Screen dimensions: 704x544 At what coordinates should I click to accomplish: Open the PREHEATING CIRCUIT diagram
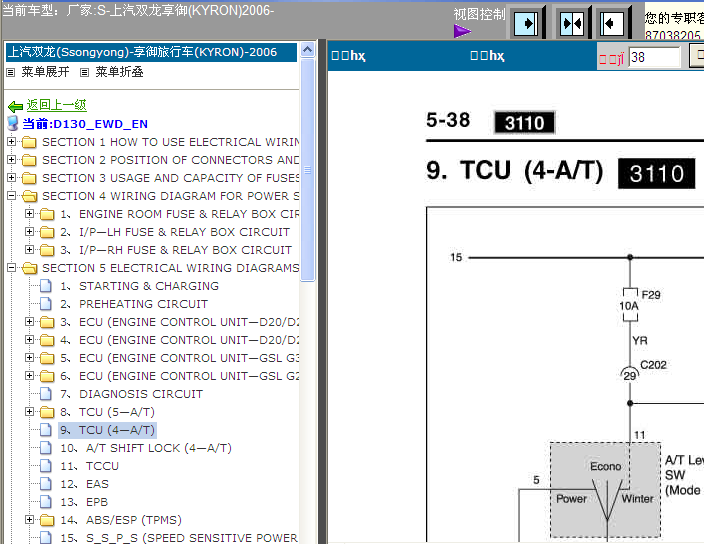tap(134, 304)
